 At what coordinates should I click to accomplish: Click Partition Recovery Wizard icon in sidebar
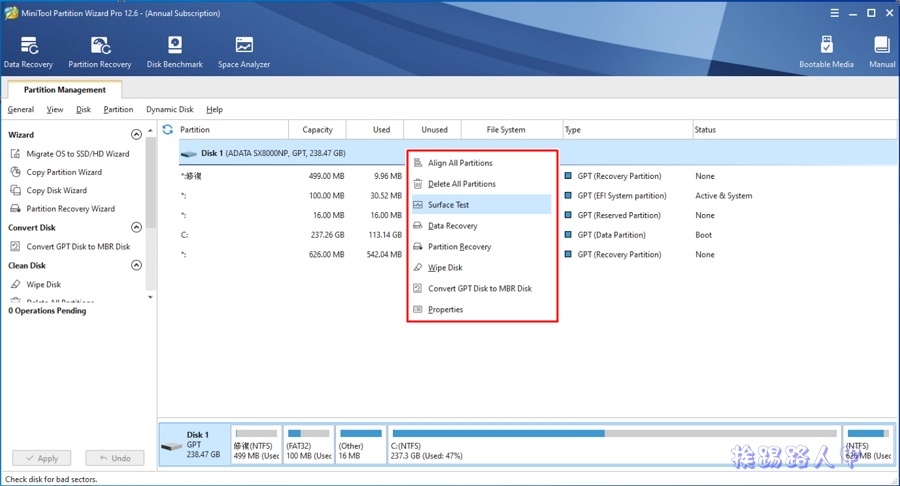tap(15, 209)
